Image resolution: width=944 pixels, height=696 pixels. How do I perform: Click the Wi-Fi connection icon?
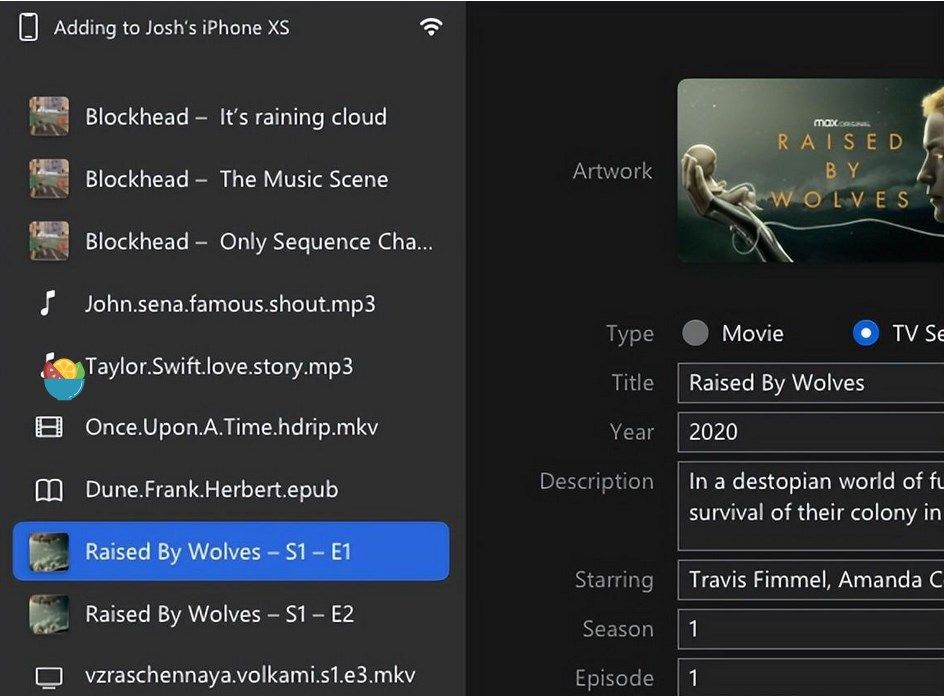click(x=431, y=27)
